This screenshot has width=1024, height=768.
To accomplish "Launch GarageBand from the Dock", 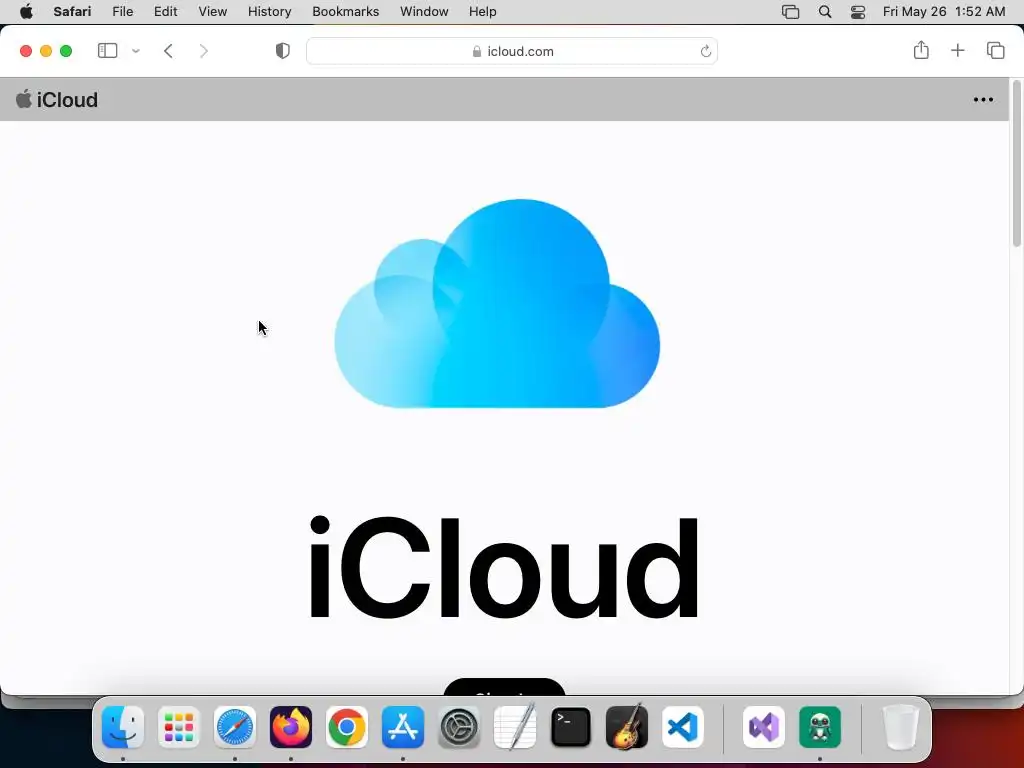I will (x=627, y=727).
